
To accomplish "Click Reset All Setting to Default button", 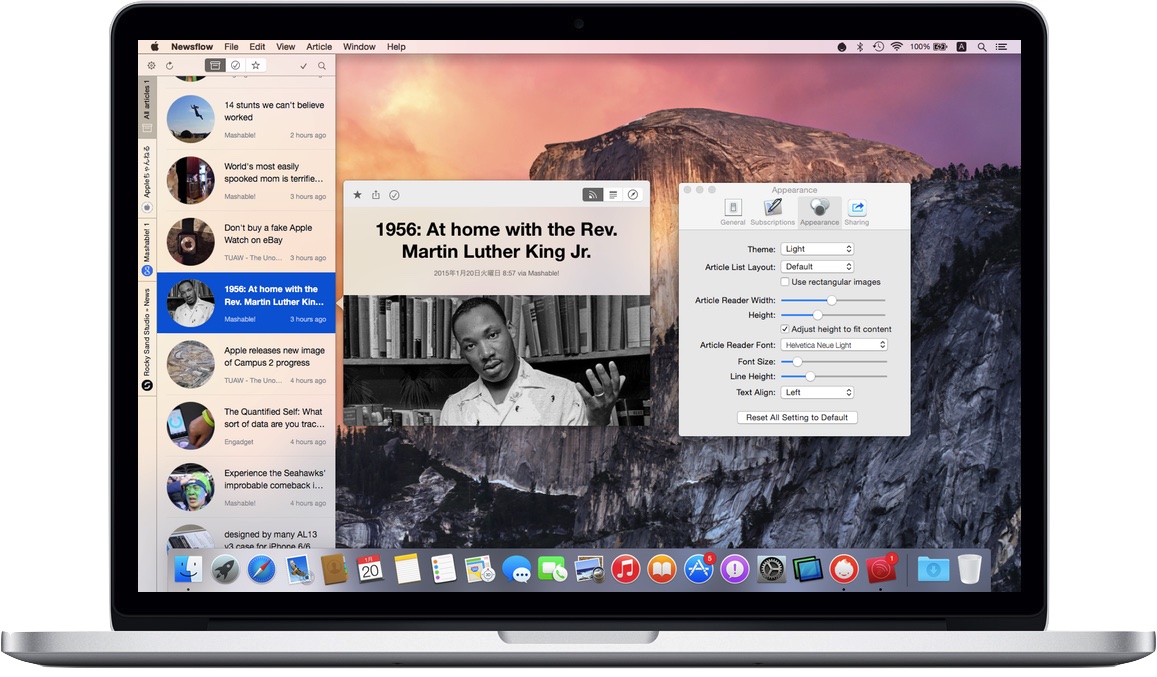I will (797, 417).
